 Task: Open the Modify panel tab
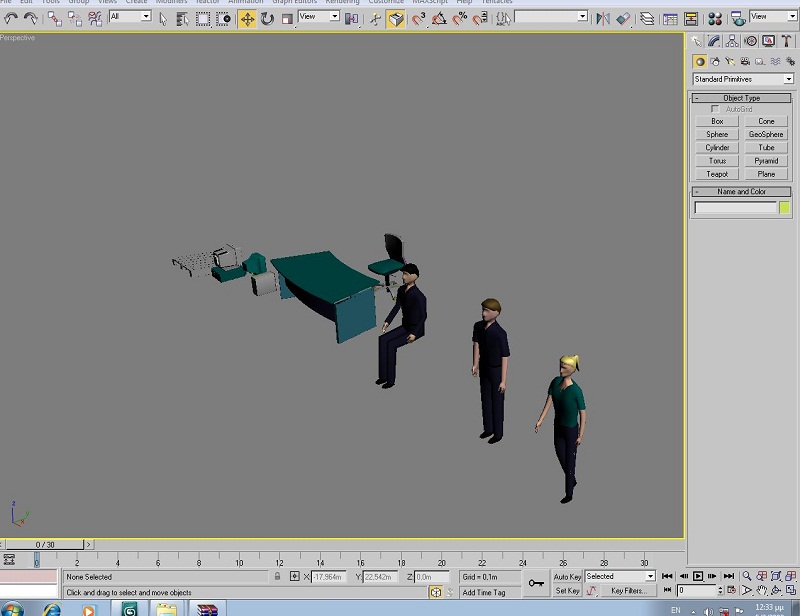[x=714, y=41]
